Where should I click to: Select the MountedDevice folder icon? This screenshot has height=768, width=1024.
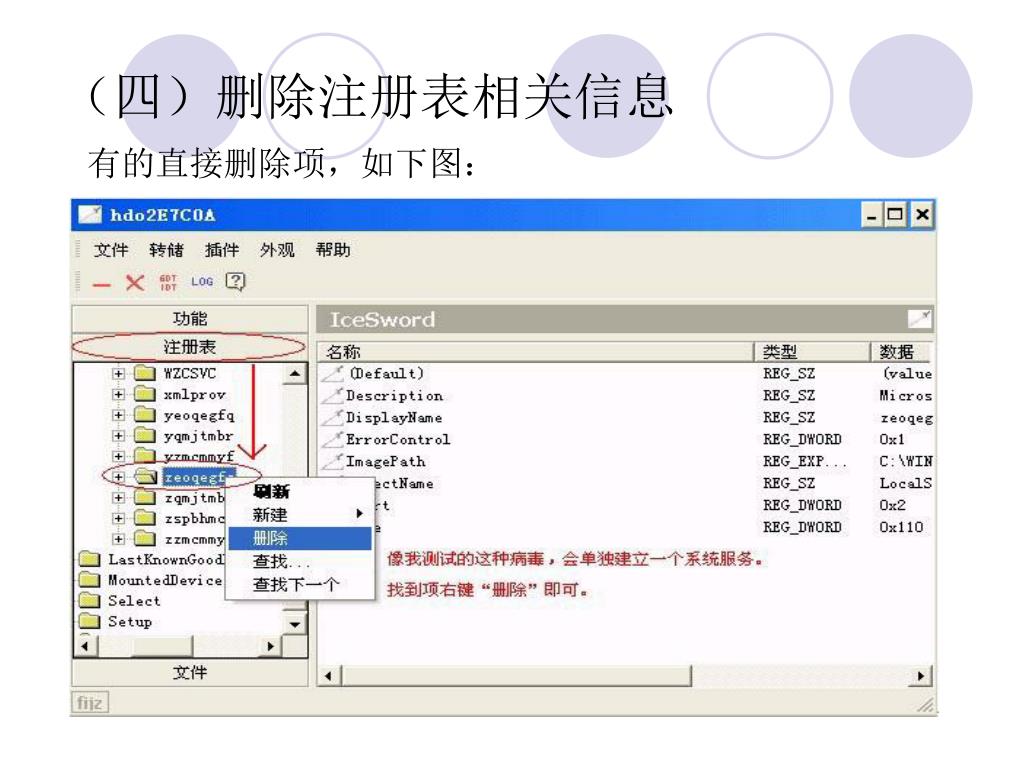[x=89, y=580]
